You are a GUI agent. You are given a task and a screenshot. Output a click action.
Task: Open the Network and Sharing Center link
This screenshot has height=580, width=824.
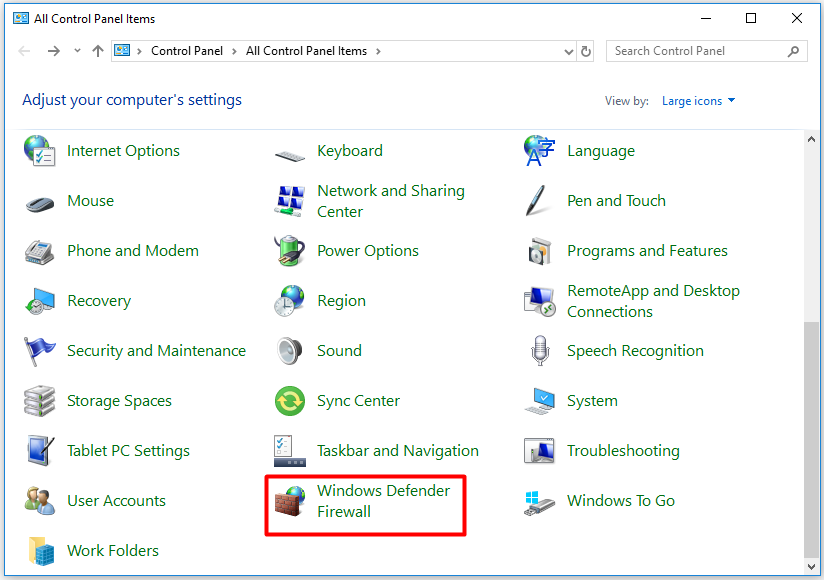click(x=391, y=201)
